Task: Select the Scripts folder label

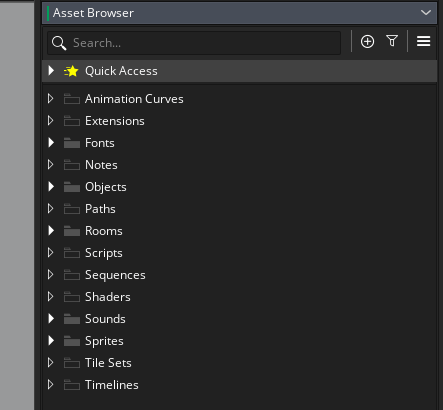Action: (104, 253)
